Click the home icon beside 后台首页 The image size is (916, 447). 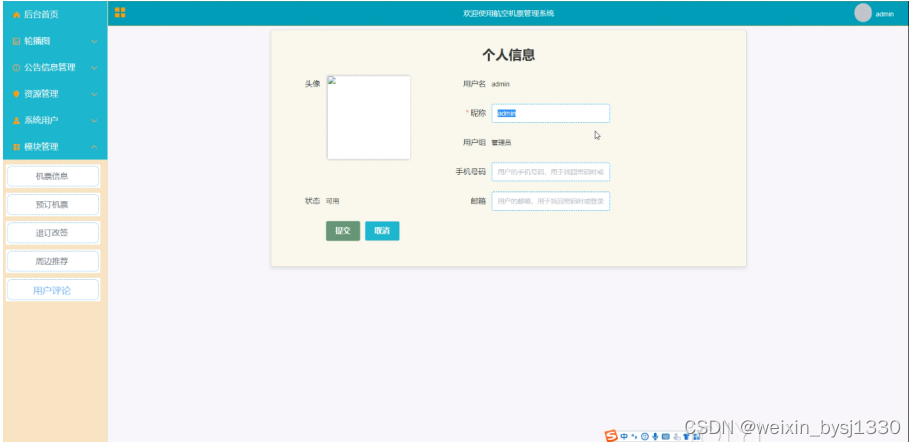point(16,15)
